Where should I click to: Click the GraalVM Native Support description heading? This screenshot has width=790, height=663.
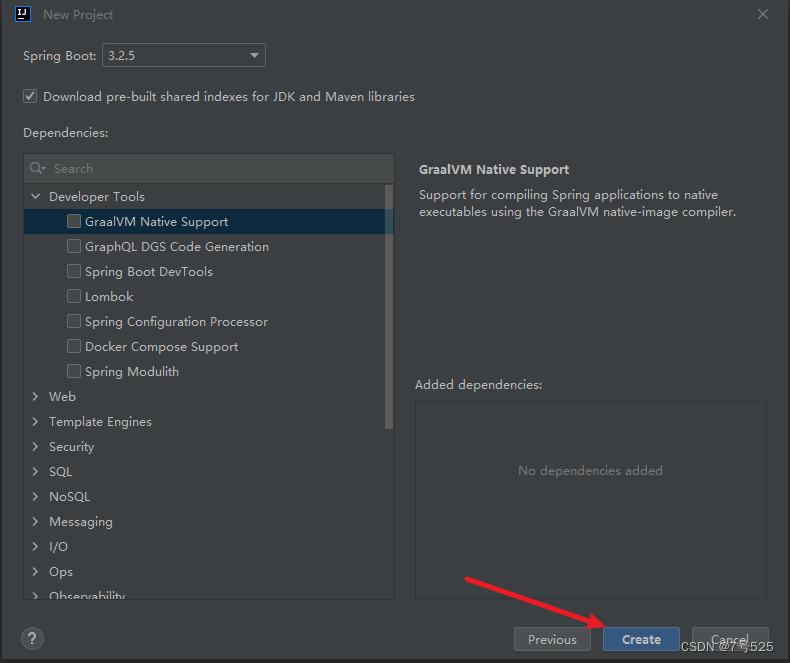(494, 170)
